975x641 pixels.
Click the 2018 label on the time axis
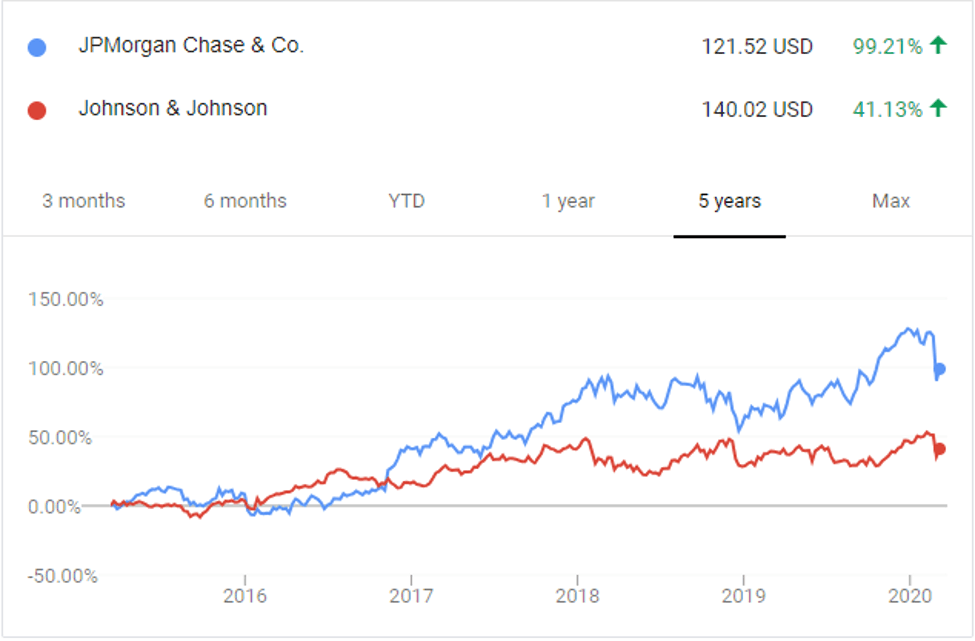pyautogui.click(x=577, y=596)
